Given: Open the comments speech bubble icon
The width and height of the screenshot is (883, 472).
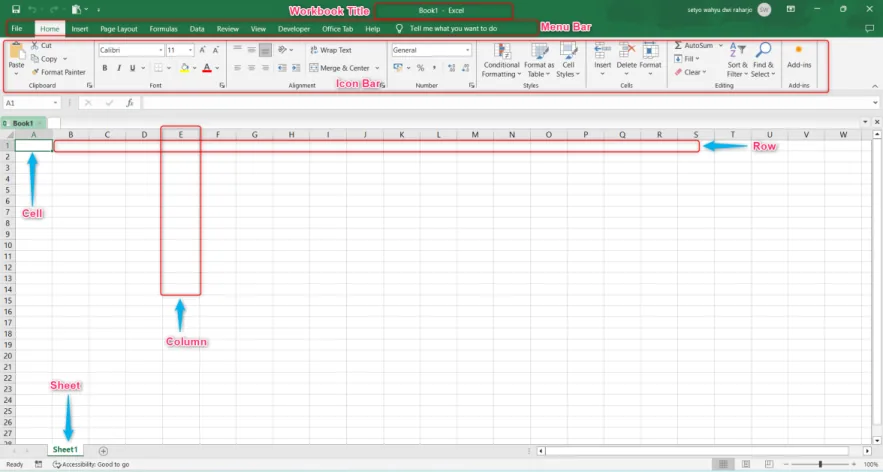Looking at the screenshot, I should (x=869, y=28).
